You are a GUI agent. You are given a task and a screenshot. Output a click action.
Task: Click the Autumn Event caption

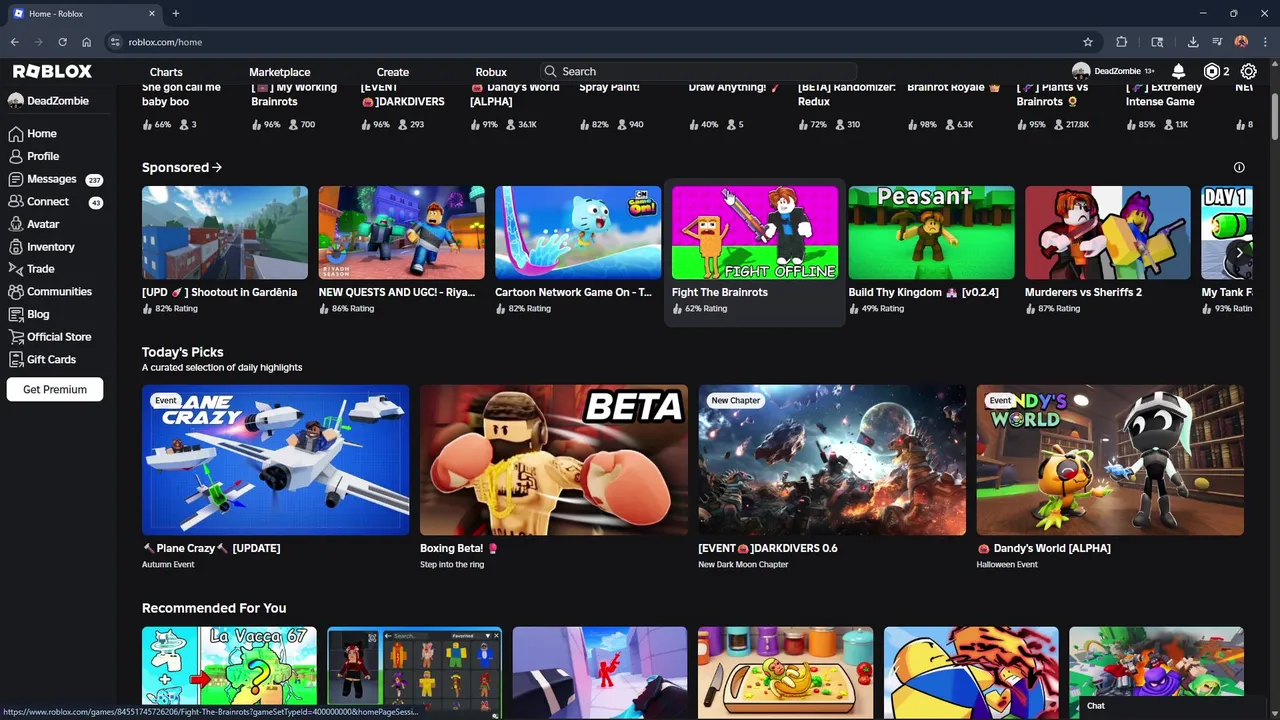(168, 565)
